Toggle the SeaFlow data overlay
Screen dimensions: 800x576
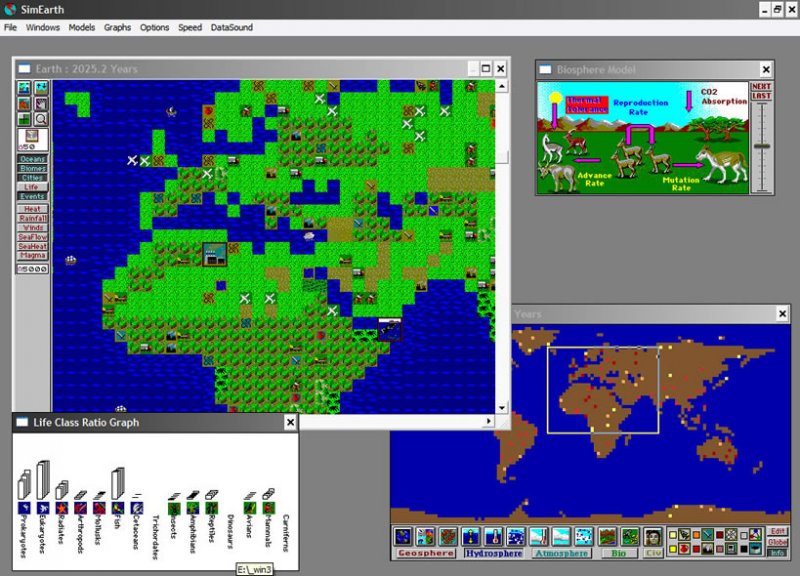click(x=33, y=237)
